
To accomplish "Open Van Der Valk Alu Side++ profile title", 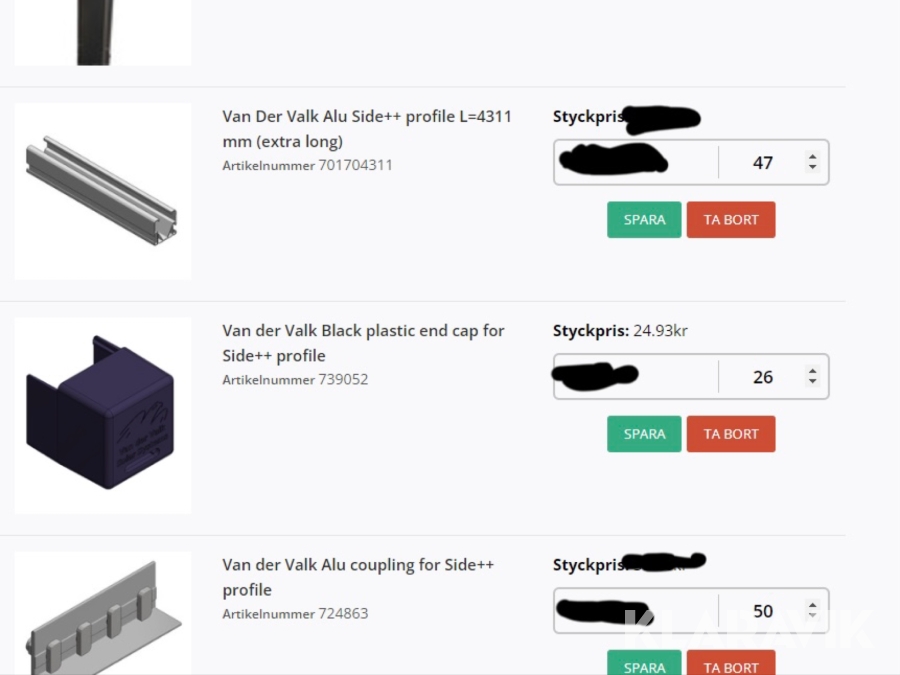I will [366, 129].
